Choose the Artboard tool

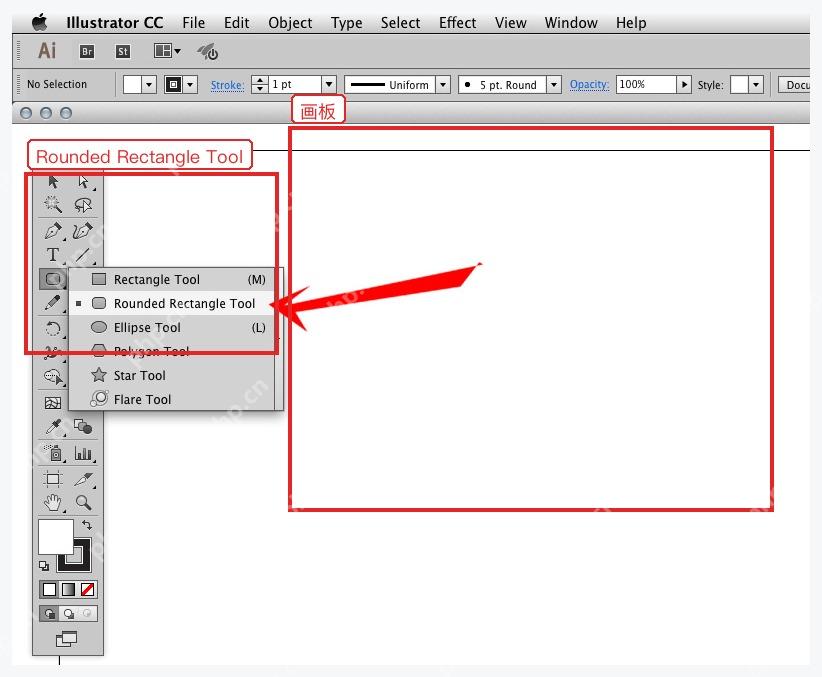pos(53,479)
